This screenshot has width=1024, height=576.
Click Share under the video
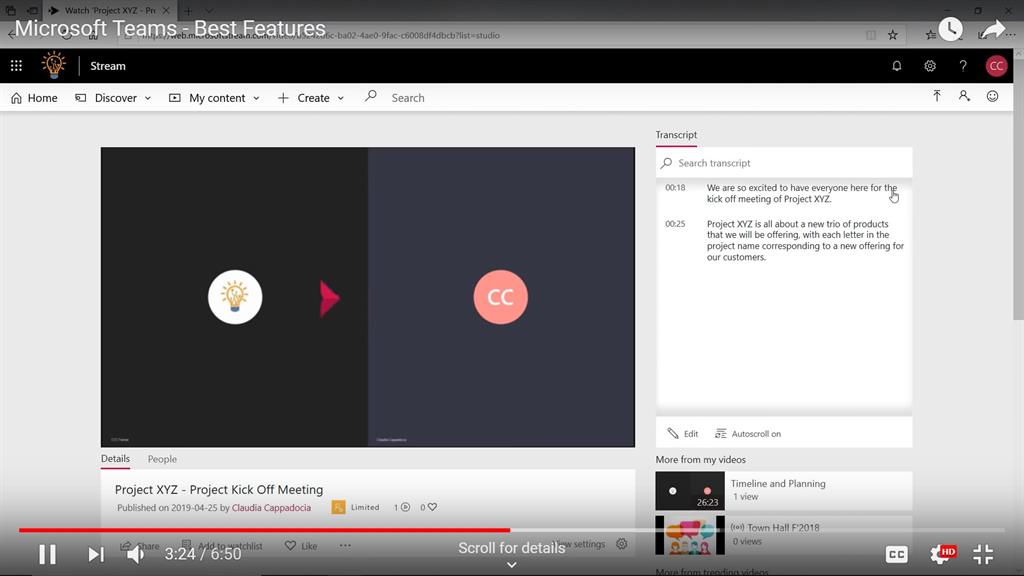(140, 545)
